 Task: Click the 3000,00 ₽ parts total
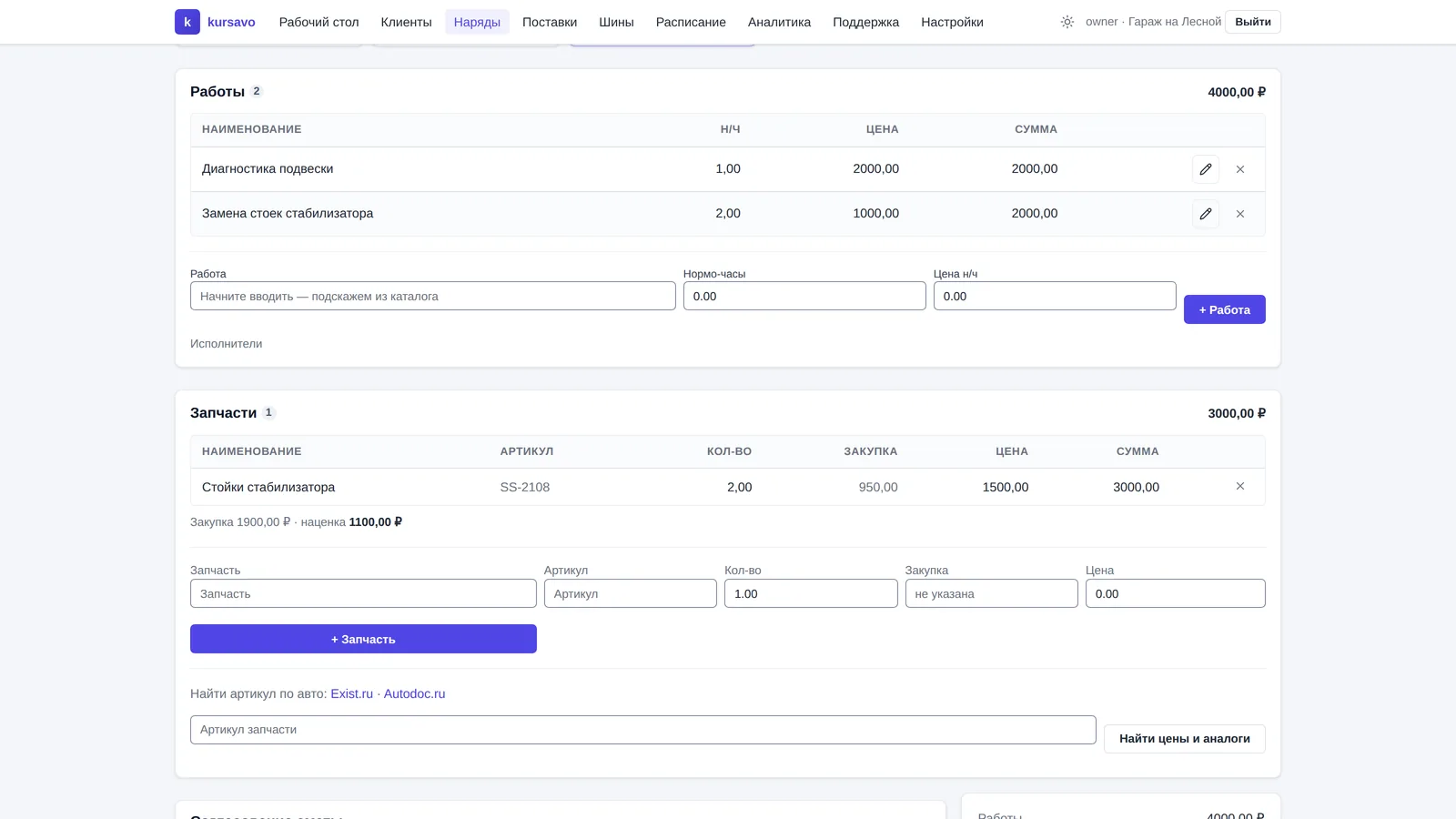click(x=1237, y=413)
